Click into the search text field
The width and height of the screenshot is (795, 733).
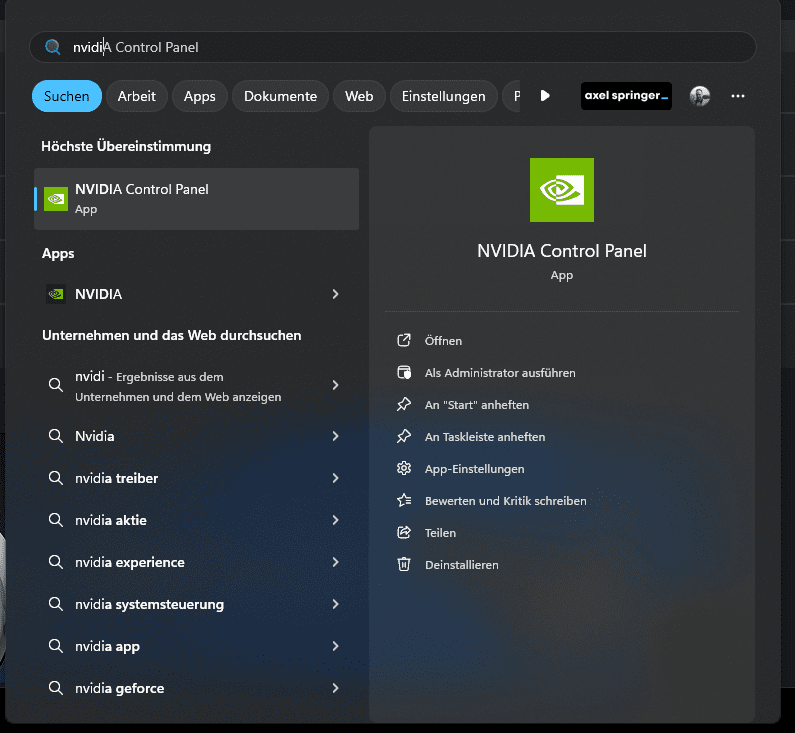pos(393,47)
